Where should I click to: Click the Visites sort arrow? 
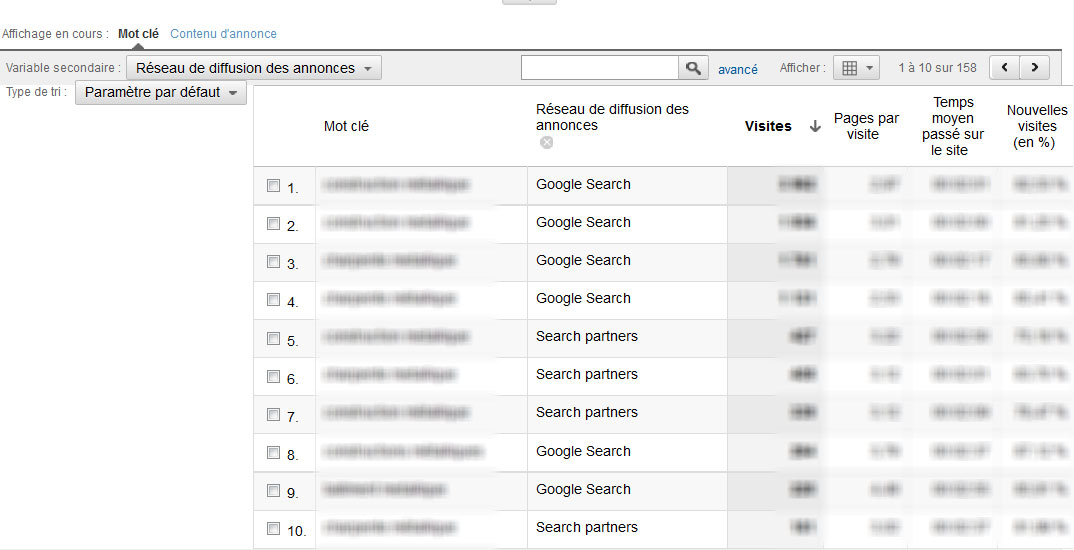[x=815, y=126]
